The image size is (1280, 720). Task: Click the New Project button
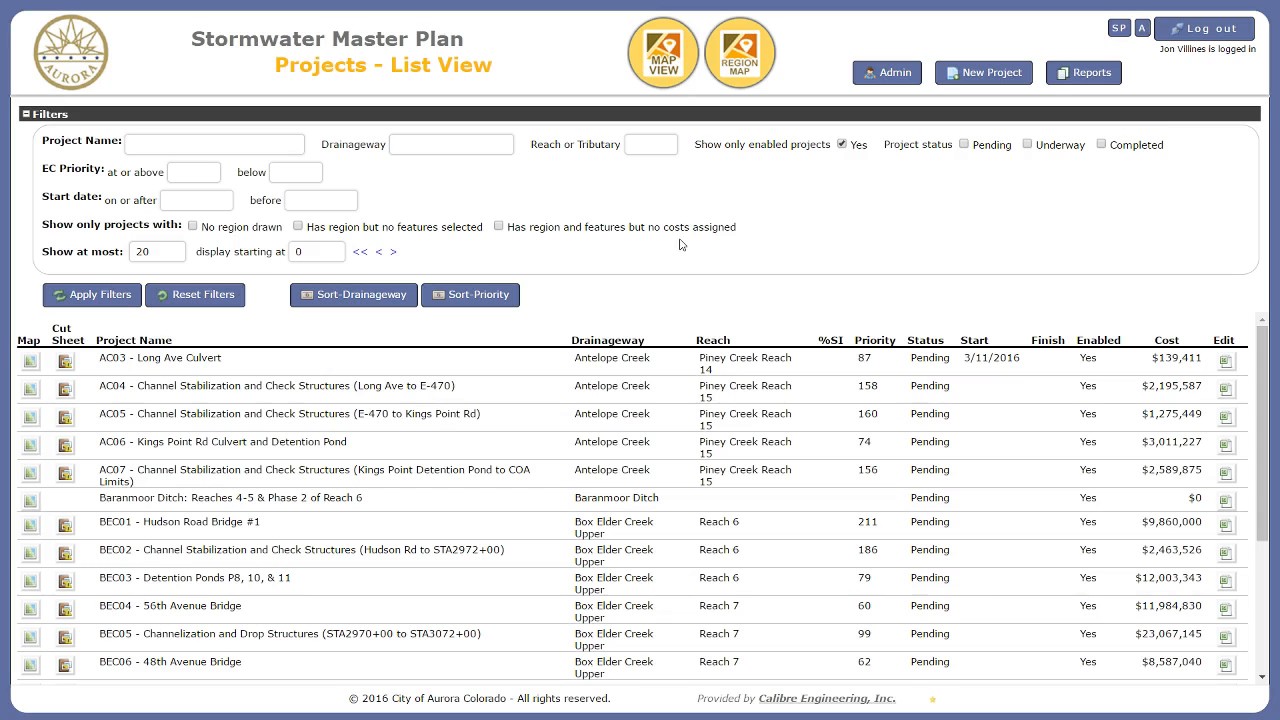(x=984, y=73)
